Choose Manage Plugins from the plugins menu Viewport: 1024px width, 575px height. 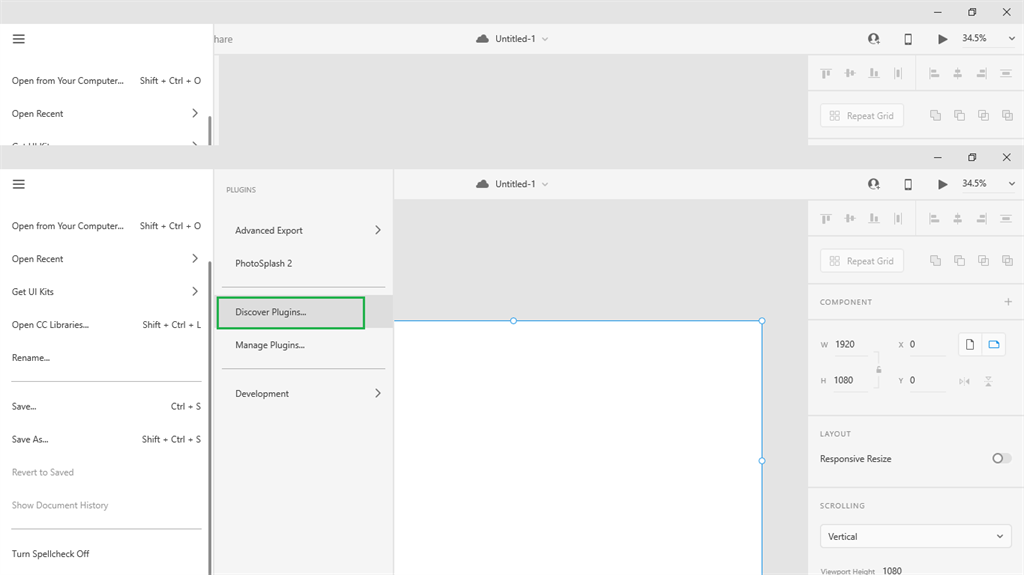click(270, 345)
